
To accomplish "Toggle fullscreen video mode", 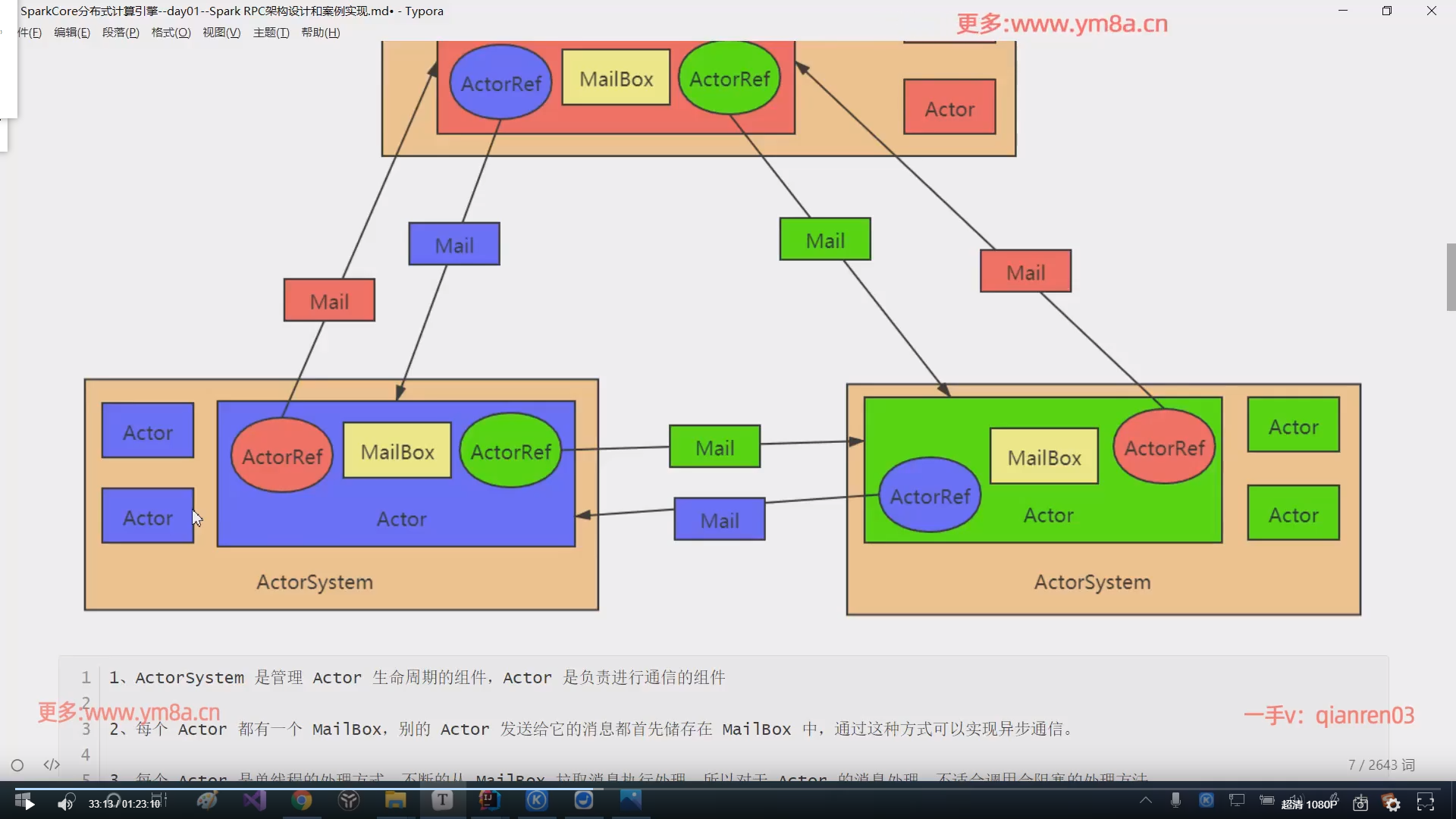I will (x=1426, y=802).
